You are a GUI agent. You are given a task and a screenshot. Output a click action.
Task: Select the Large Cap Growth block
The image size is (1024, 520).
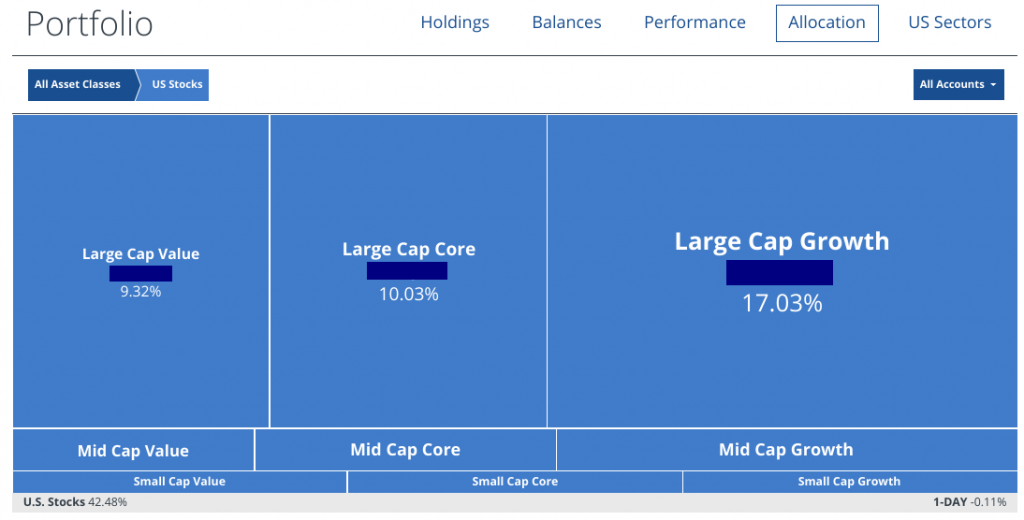782,271
